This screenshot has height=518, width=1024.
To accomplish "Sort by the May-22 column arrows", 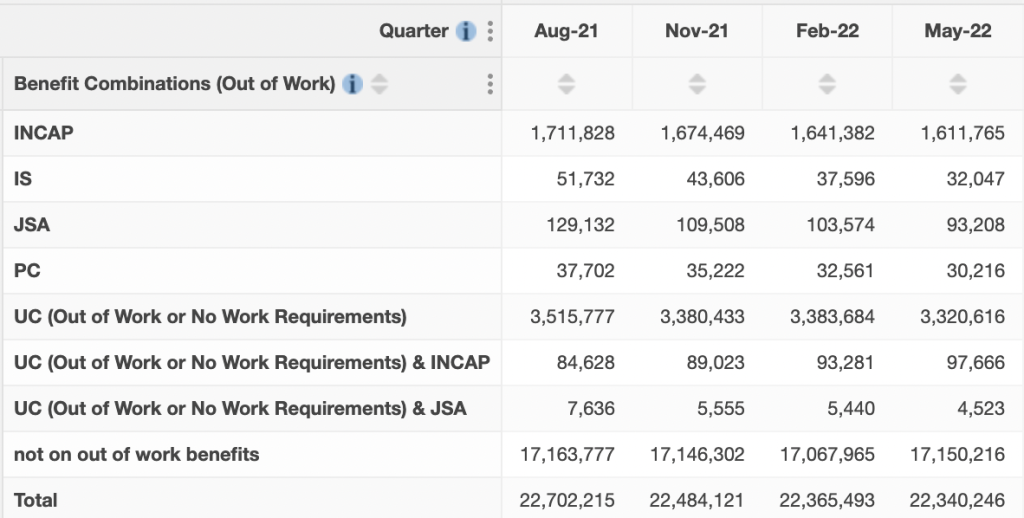I will [x=958, y=84].
